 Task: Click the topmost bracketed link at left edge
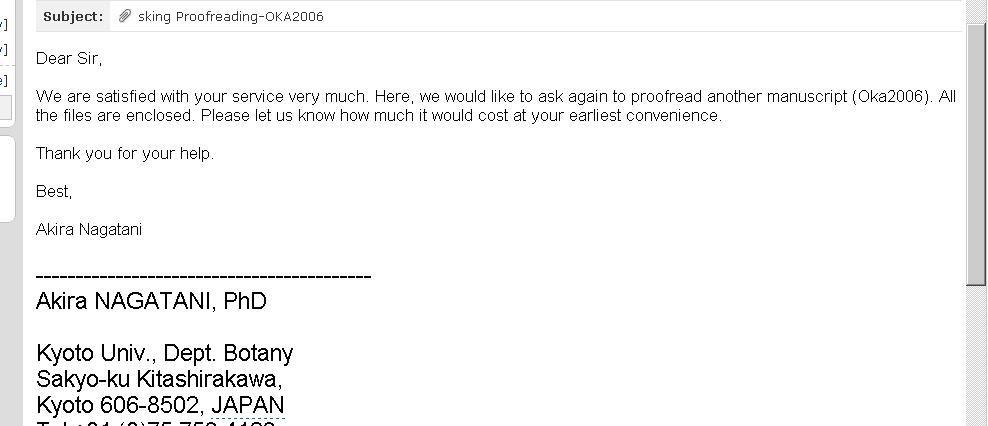tap(4, 25)
